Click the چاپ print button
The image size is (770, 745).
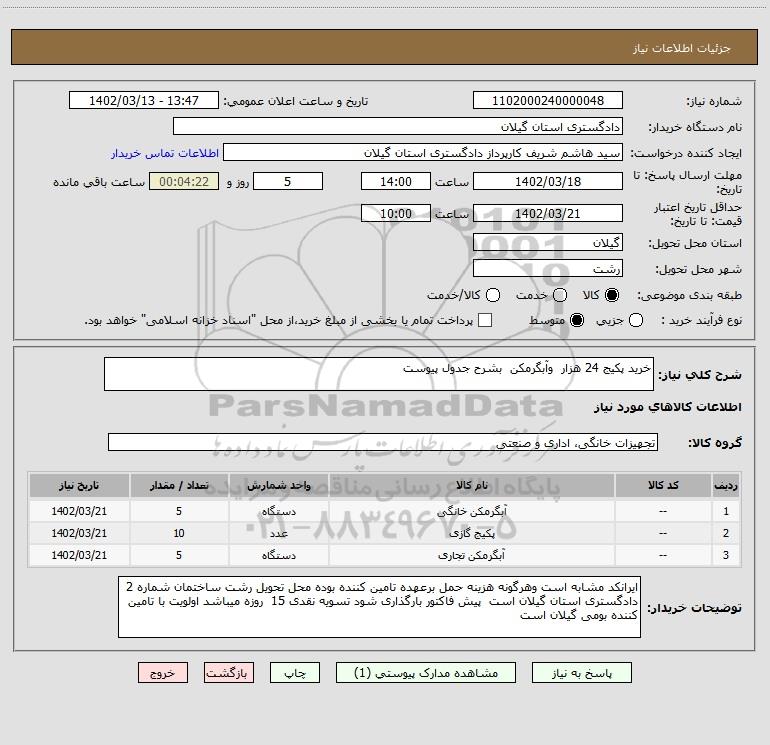(295, 673)
